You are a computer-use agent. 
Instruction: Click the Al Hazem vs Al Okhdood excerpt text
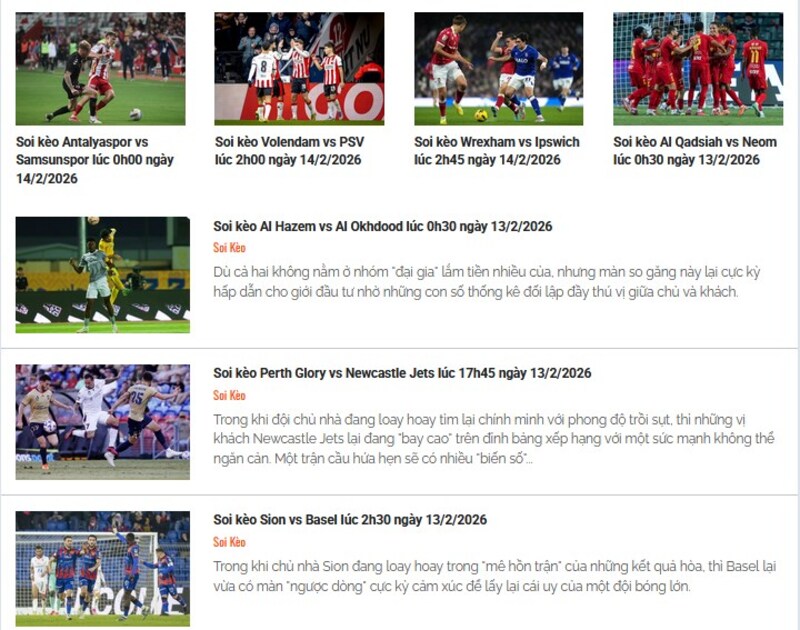click(x=487, y=282)
